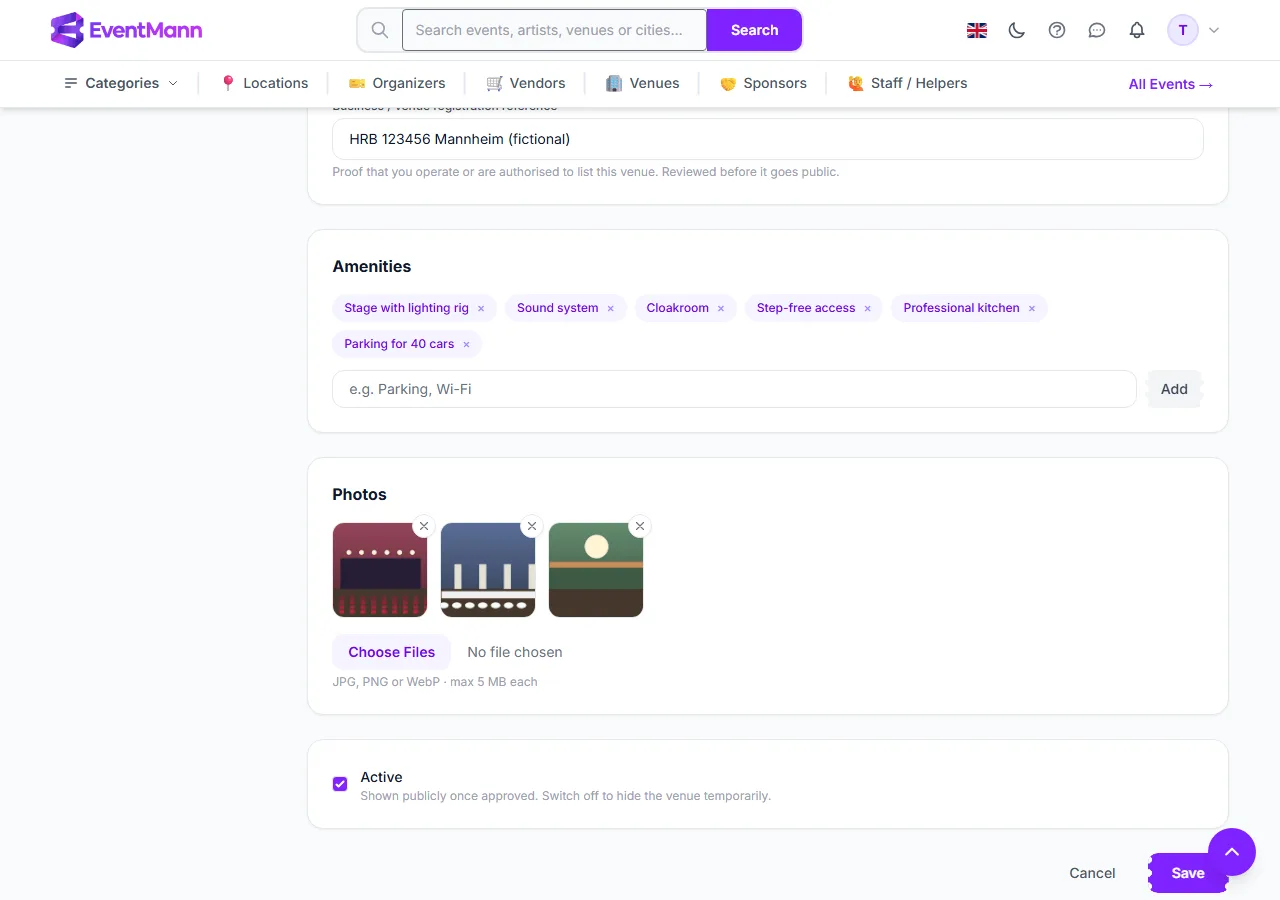Click the amenity text input field
This screenshot has width=1280, height=900.
pyautogui.click(x=734, y=389)
